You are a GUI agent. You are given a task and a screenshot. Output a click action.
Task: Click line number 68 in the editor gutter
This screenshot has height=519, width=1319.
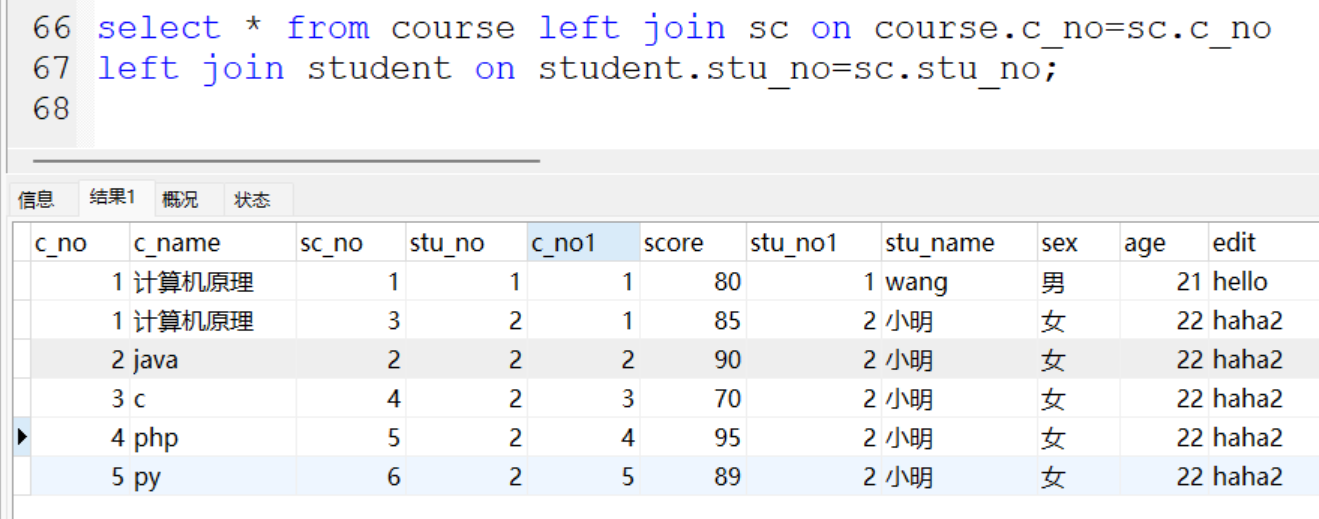pyautogui.click(x=51, y=108)
